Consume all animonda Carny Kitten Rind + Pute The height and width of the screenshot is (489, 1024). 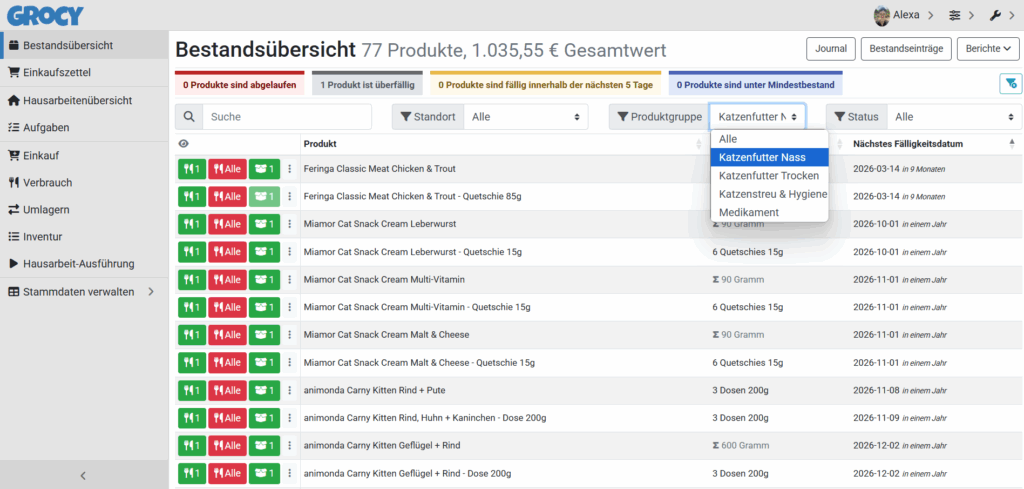[x=227, y=390]
